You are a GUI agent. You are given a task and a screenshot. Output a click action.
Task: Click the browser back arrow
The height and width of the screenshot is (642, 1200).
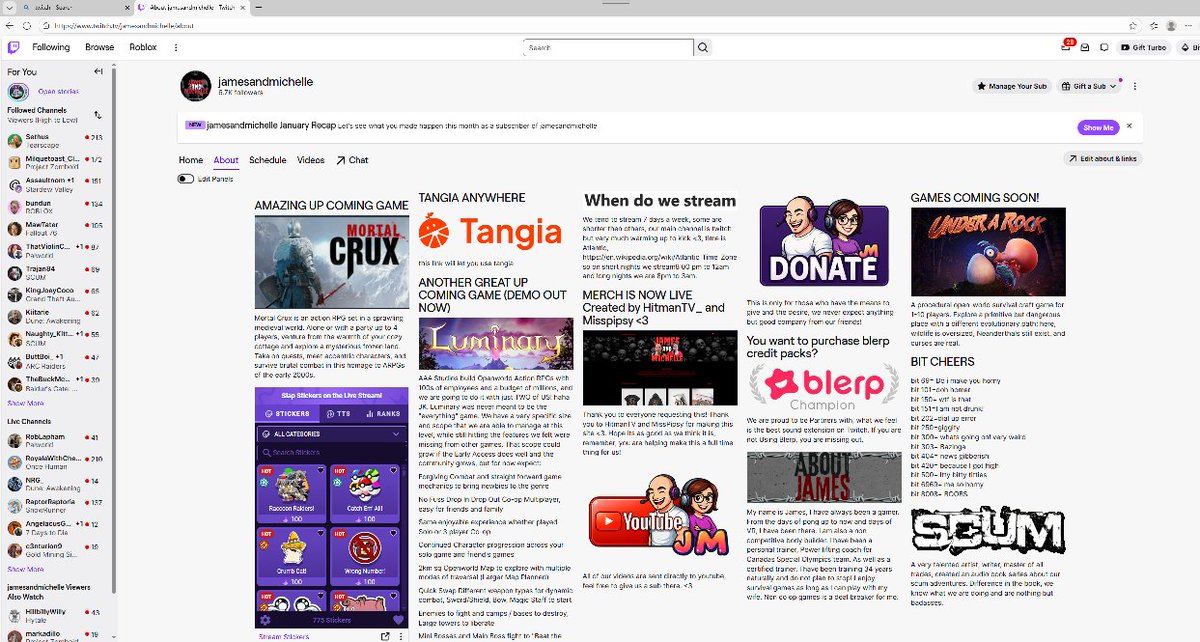10,24
